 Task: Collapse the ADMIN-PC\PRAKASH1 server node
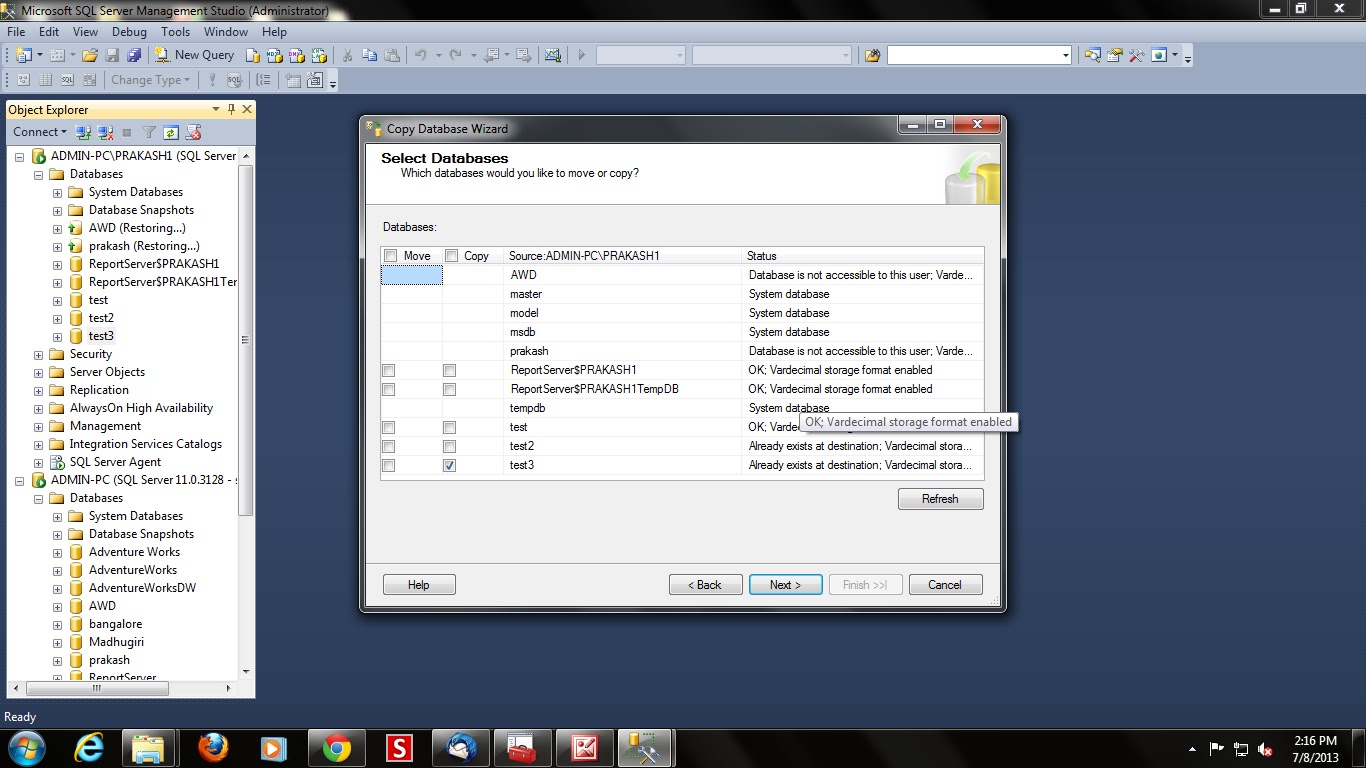(x=19, y=156)
